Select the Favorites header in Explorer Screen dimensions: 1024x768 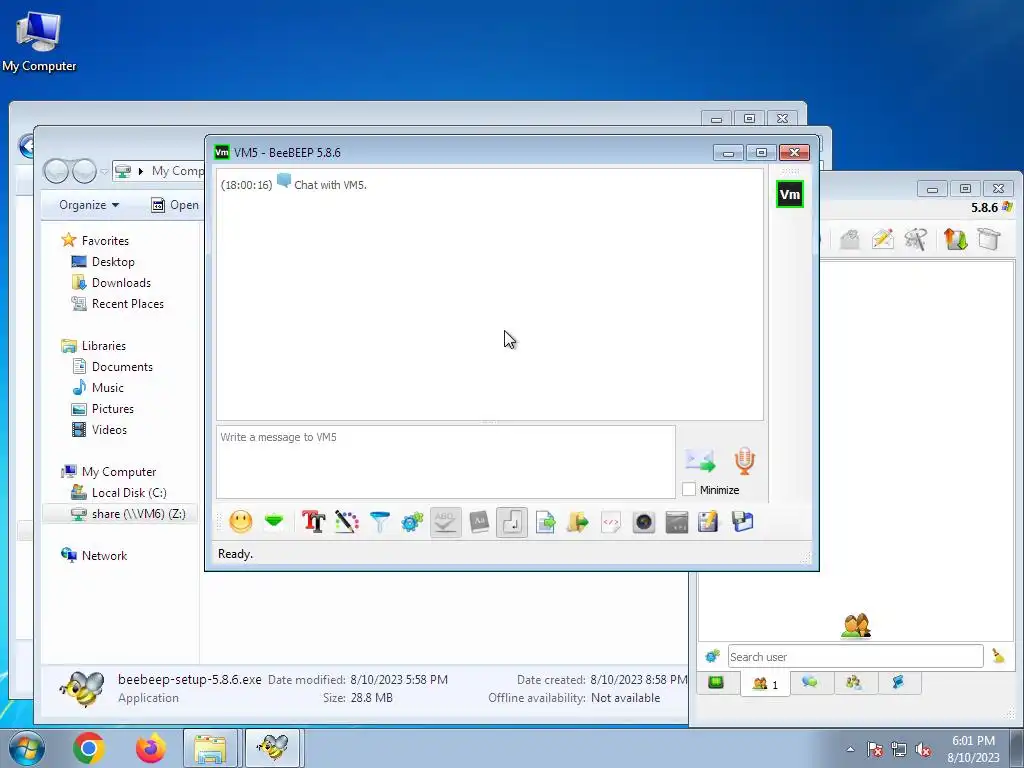[104, 240]
